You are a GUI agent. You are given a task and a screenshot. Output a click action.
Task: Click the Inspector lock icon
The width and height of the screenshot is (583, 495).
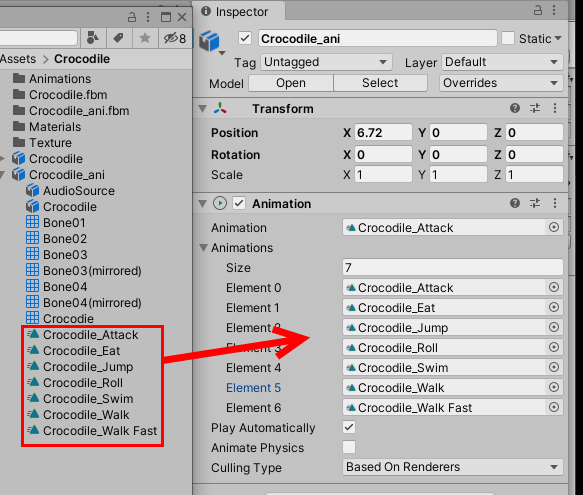tap(538, 10)
